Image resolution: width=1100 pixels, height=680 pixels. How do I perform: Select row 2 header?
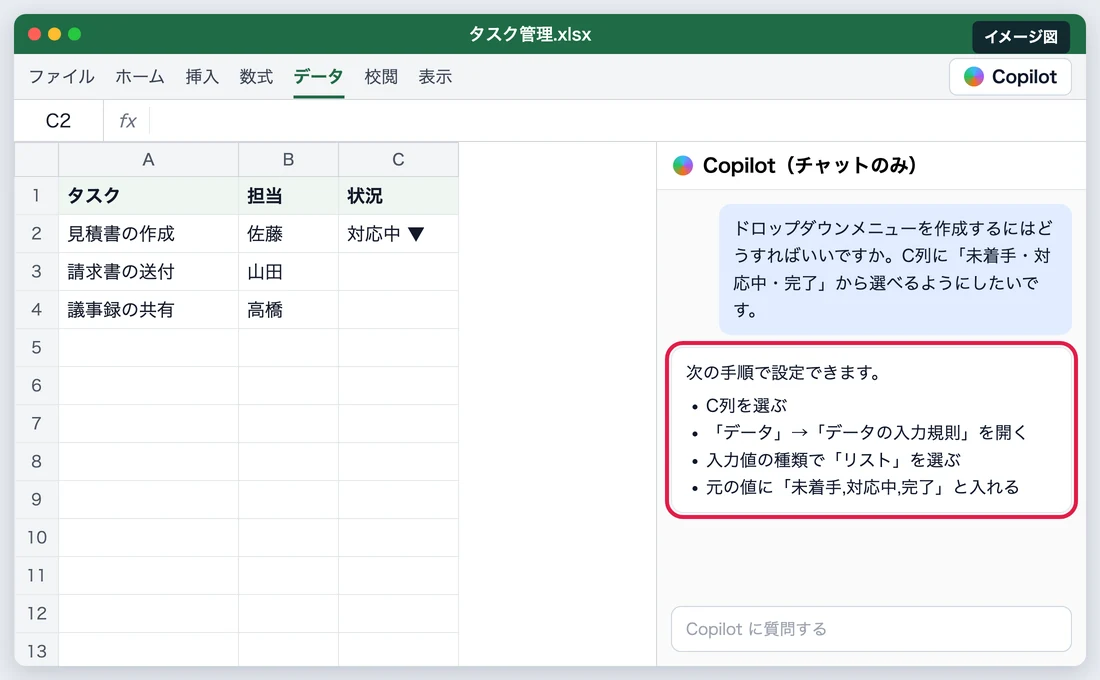[x=36, y=234]
